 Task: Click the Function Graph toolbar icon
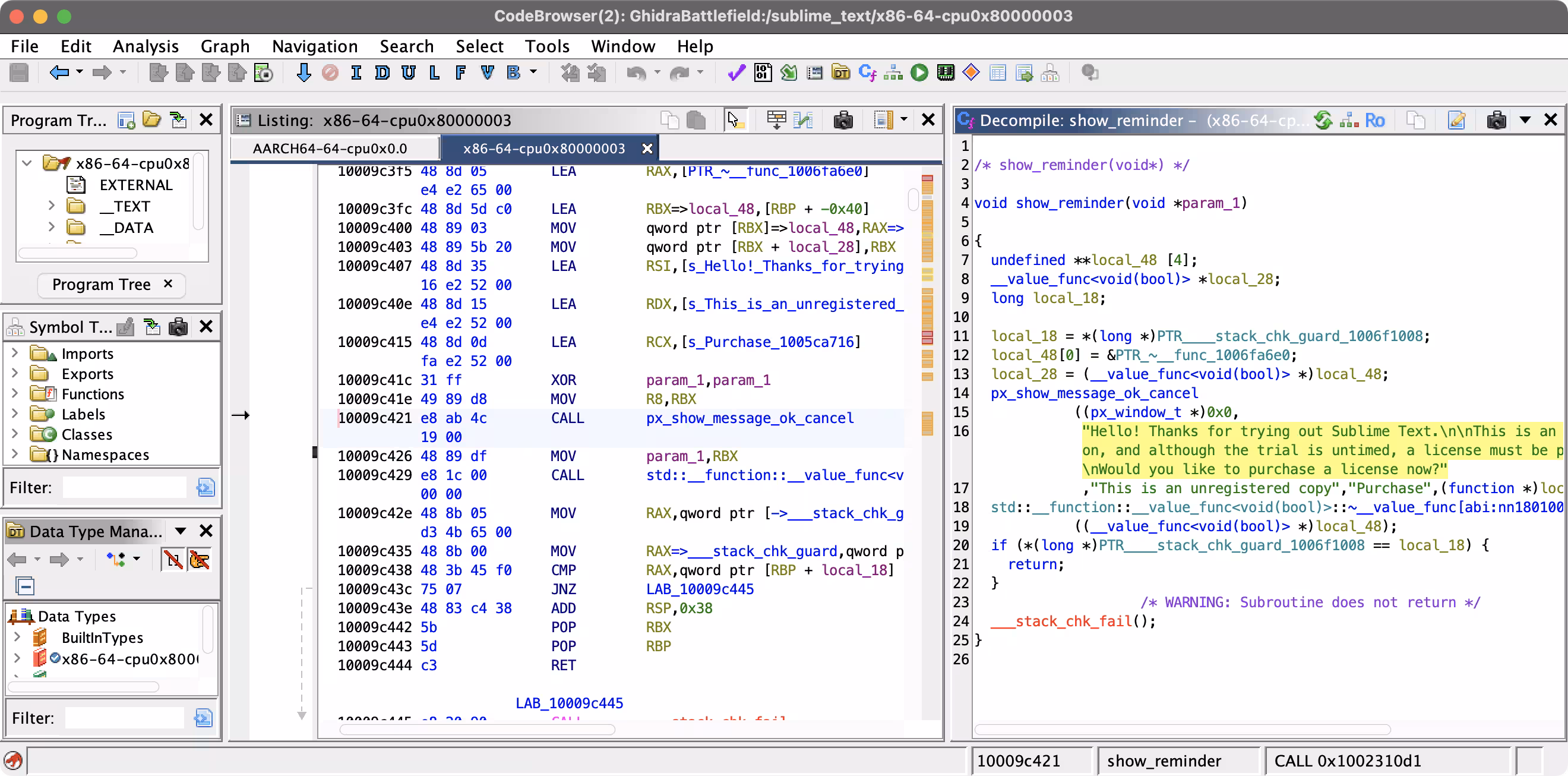tap(893, 73)
